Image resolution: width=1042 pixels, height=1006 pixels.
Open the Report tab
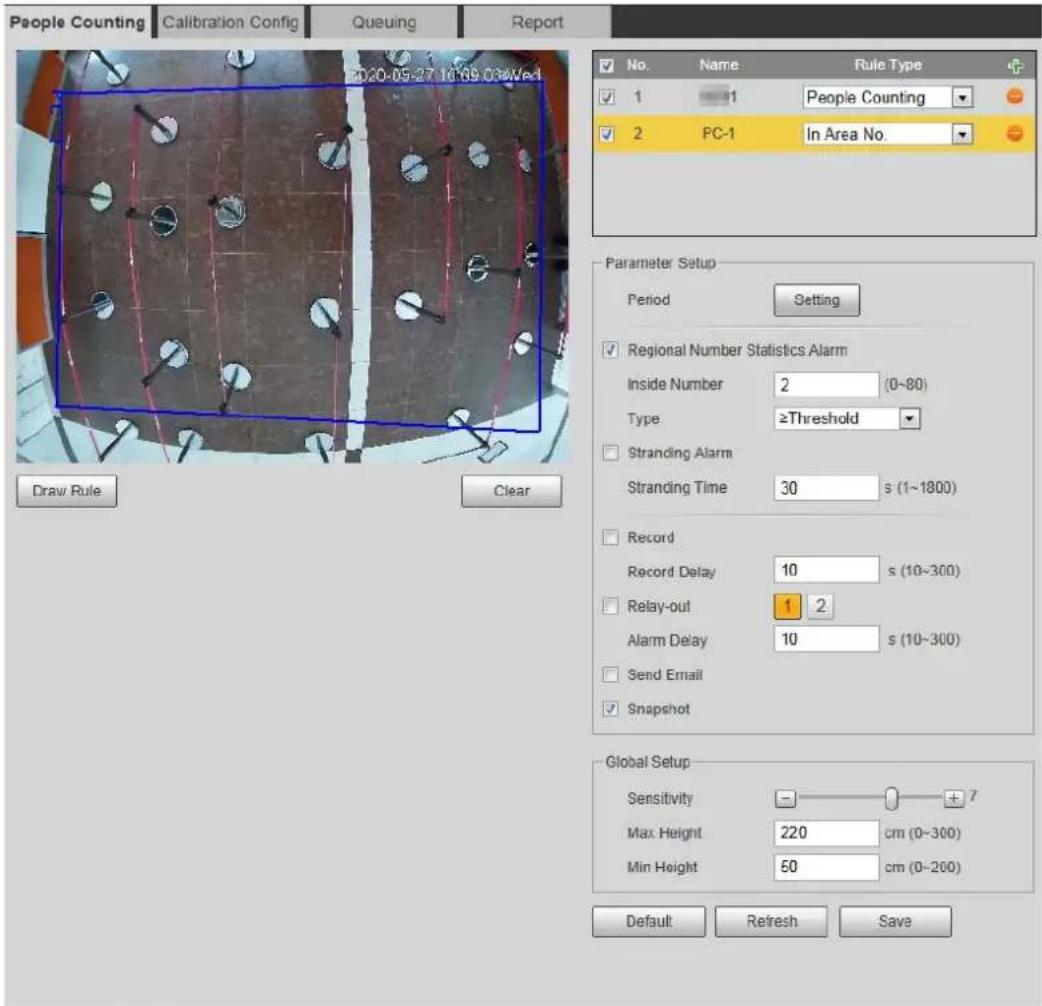point(537,22)
